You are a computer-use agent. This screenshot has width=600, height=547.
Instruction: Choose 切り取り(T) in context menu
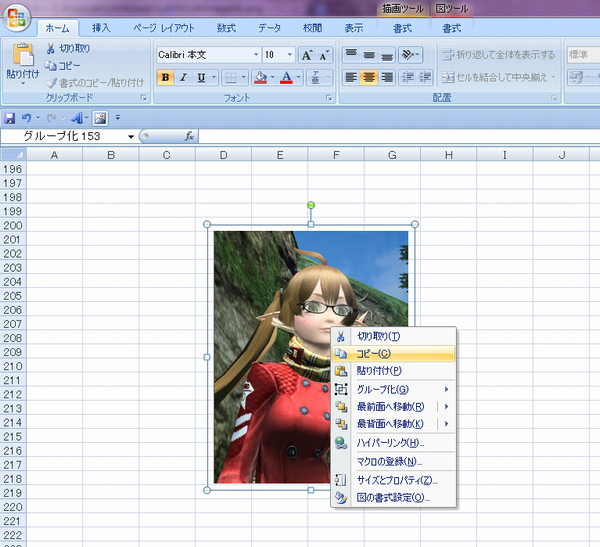[394, 336]
